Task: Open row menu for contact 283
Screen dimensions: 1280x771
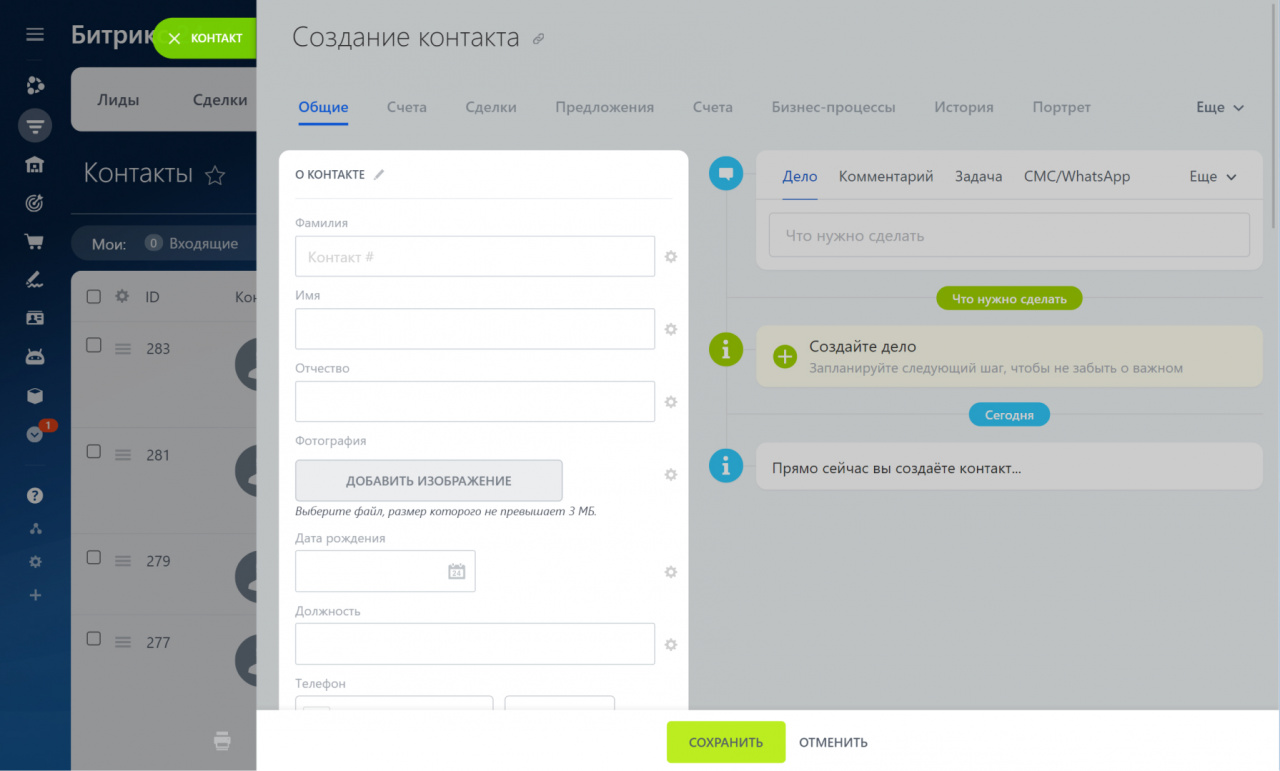Action: click(x=123, y=349)
